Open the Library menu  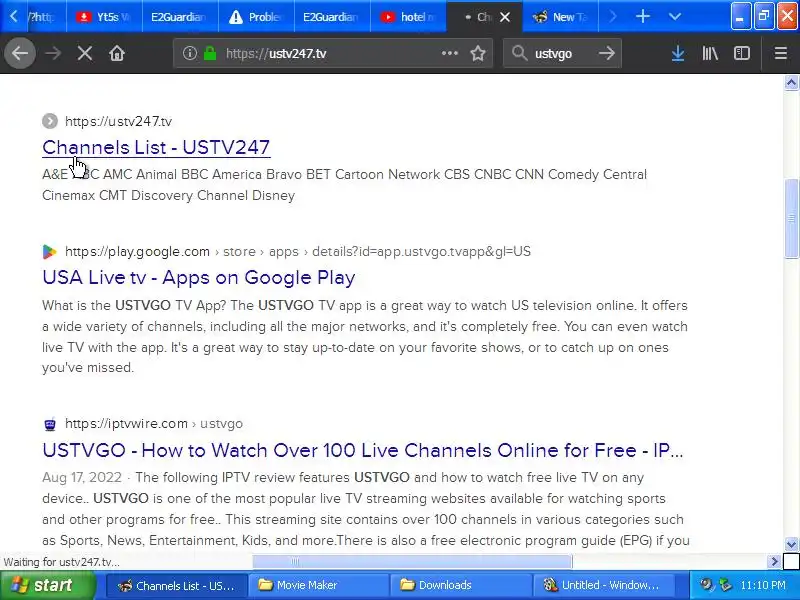coord(710,53)
